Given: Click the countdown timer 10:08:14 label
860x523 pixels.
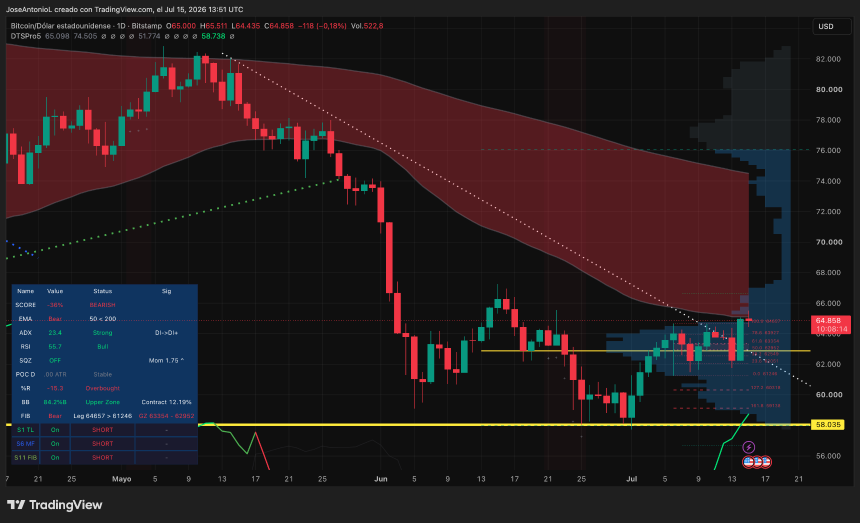Looking at the screenshot, I should click(x=830, y=329).
